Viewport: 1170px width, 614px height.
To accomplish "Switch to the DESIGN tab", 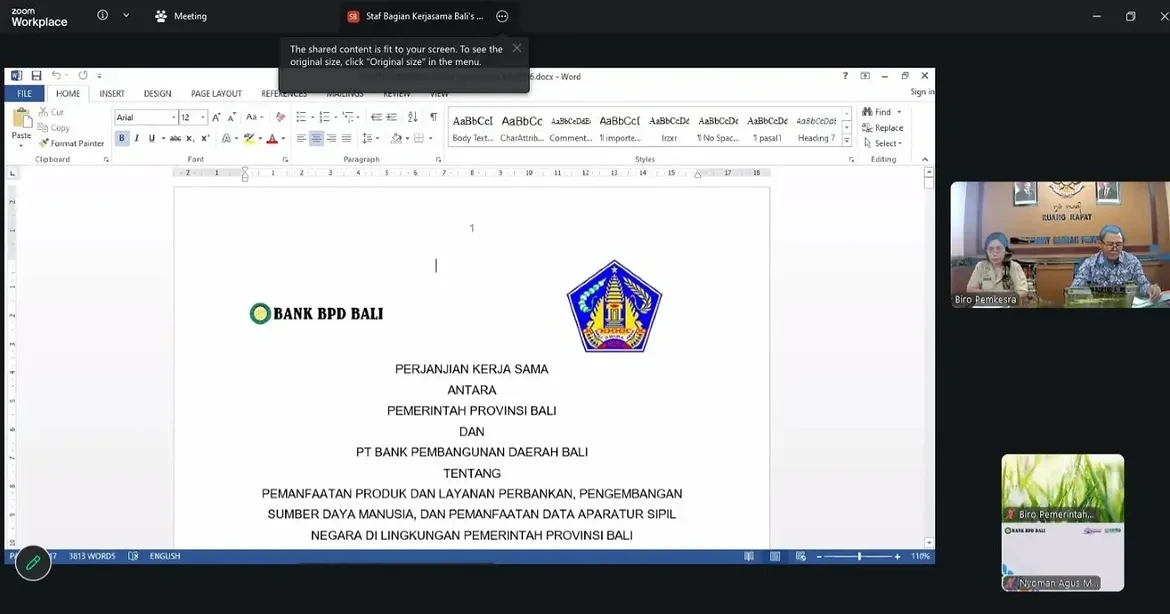I will pyautogui.click(x=157, y=93).
